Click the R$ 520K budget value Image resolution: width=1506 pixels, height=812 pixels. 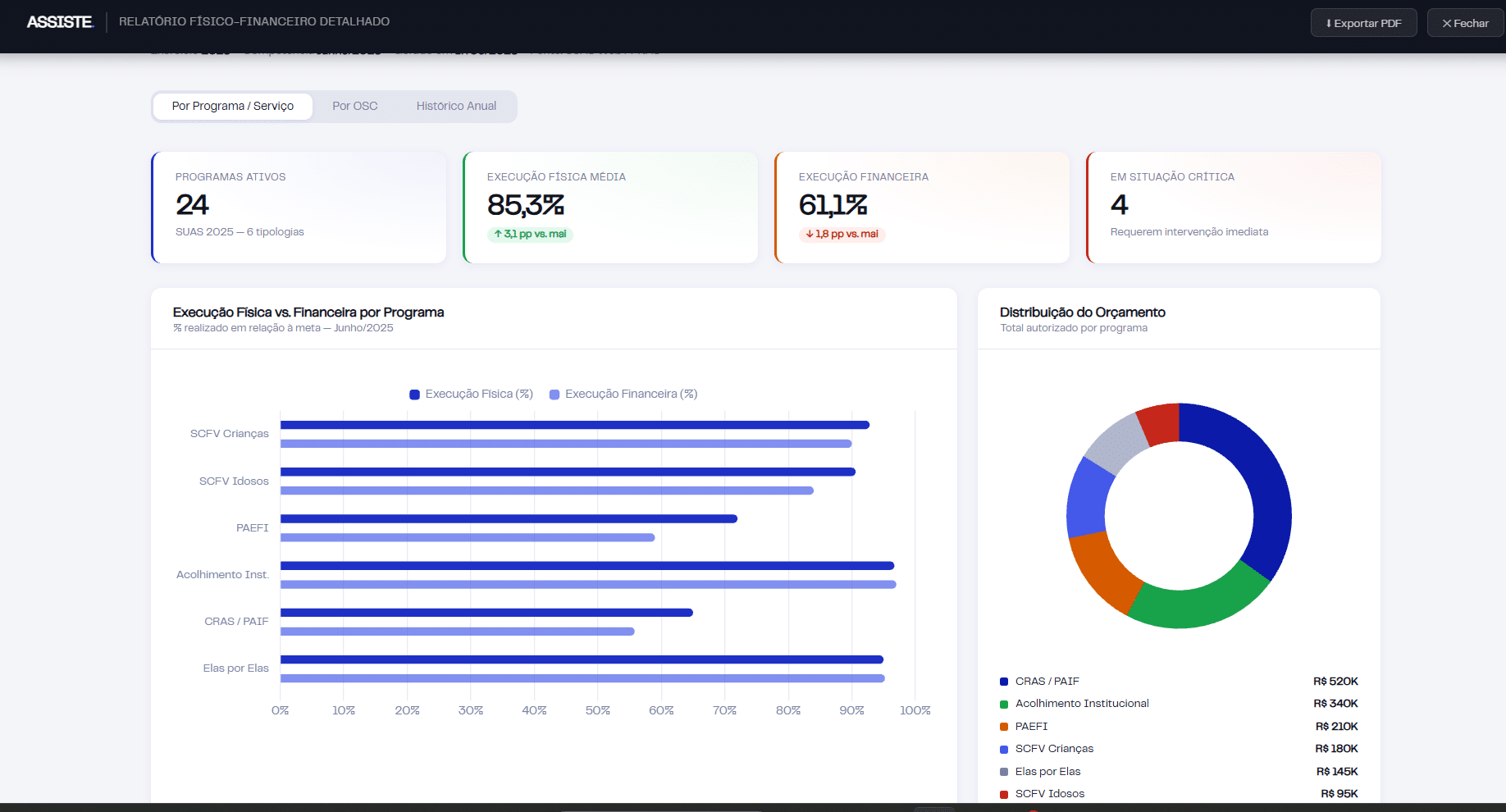click(1335, 682)
